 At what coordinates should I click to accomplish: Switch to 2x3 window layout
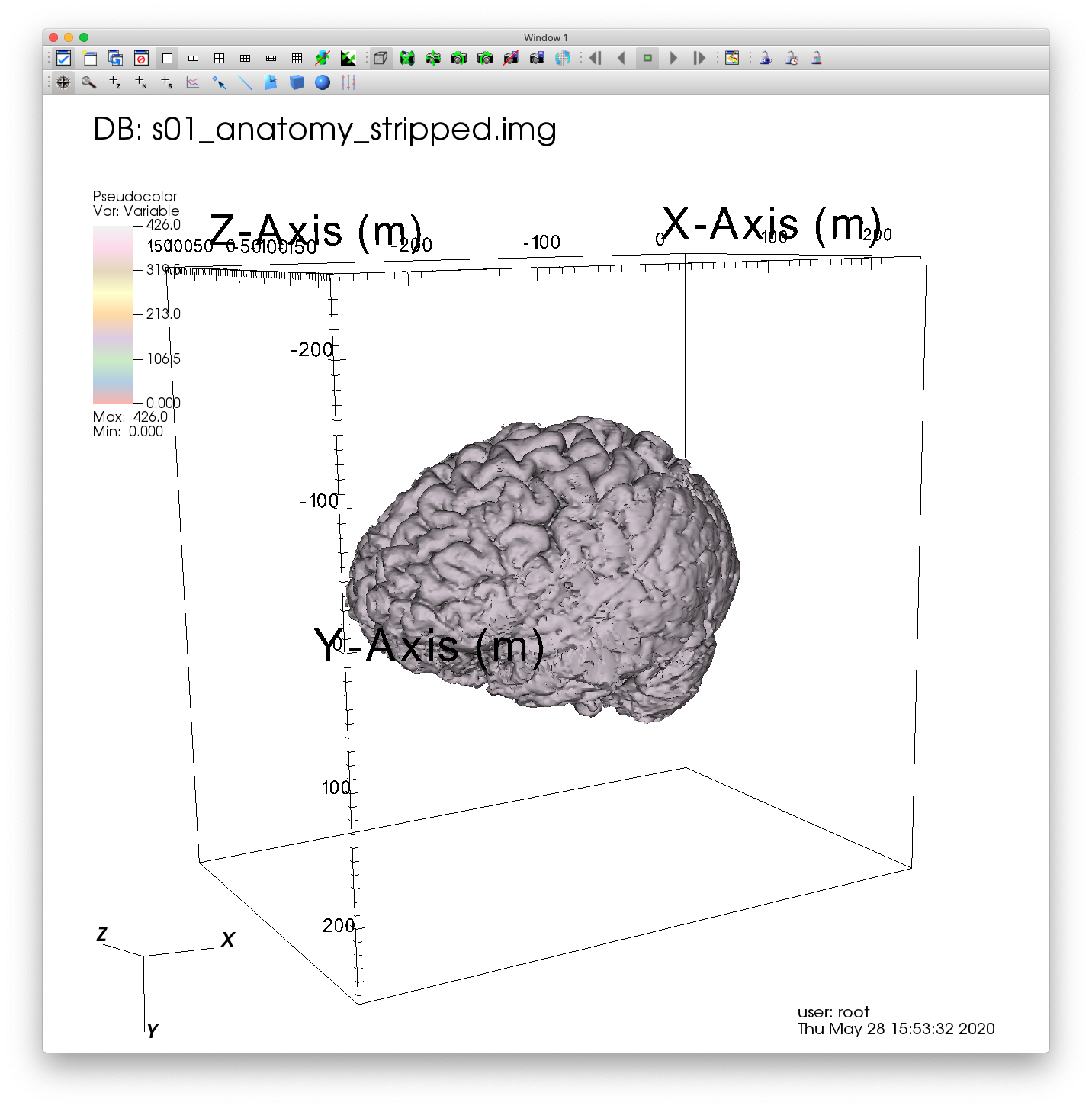(245, 58)
